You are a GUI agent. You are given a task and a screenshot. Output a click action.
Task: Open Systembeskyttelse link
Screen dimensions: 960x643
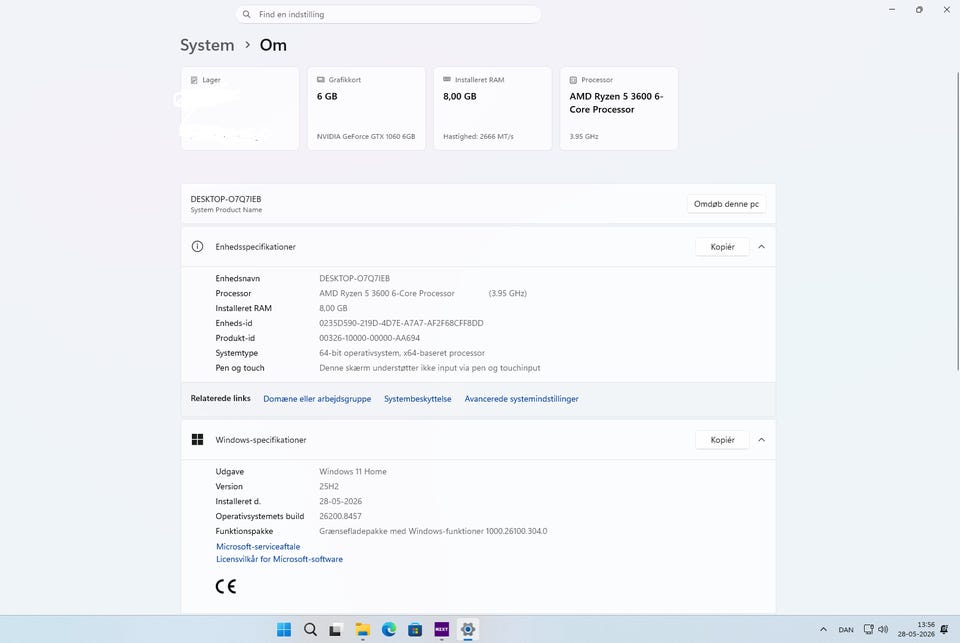(x=418, y=399)
